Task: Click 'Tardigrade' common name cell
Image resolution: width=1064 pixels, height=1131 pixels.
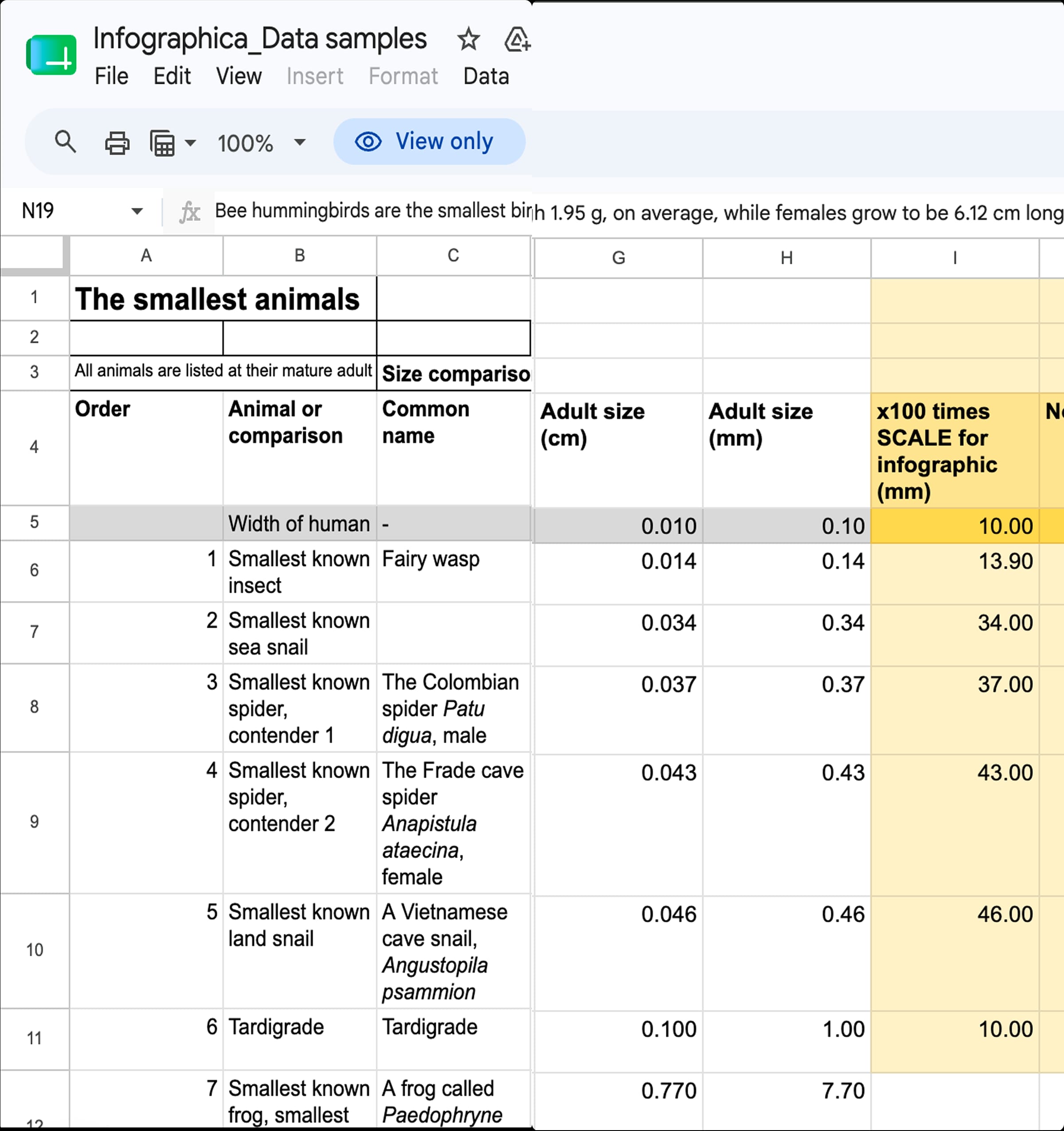Action: pyautogui.click(x=454, y=1039)
